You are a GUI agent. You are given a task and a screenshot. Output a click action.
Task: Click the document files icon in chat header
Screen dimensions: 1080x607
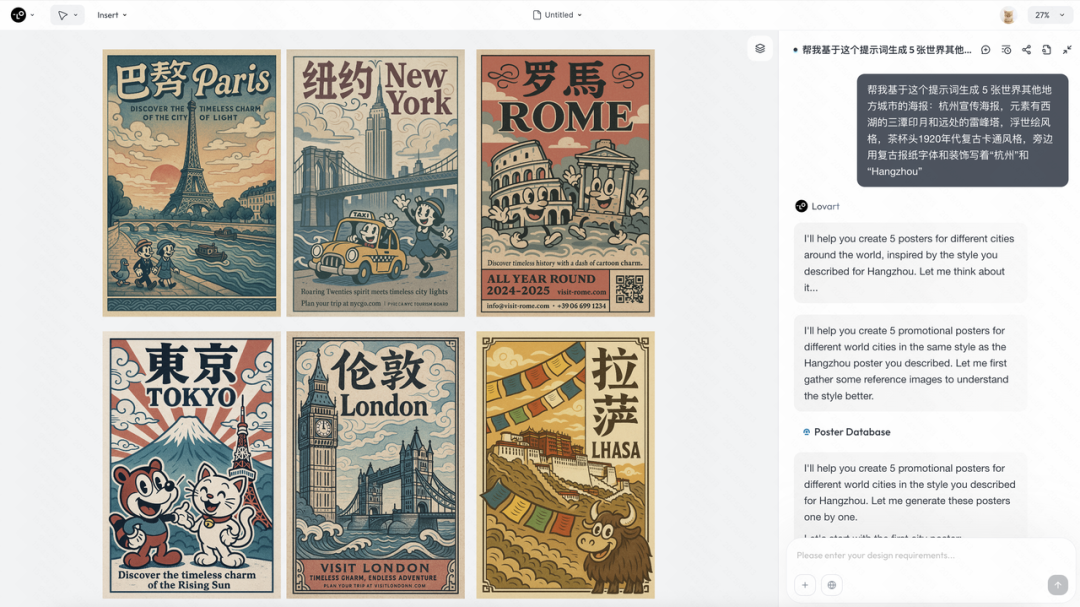[x=1046, y=50]
